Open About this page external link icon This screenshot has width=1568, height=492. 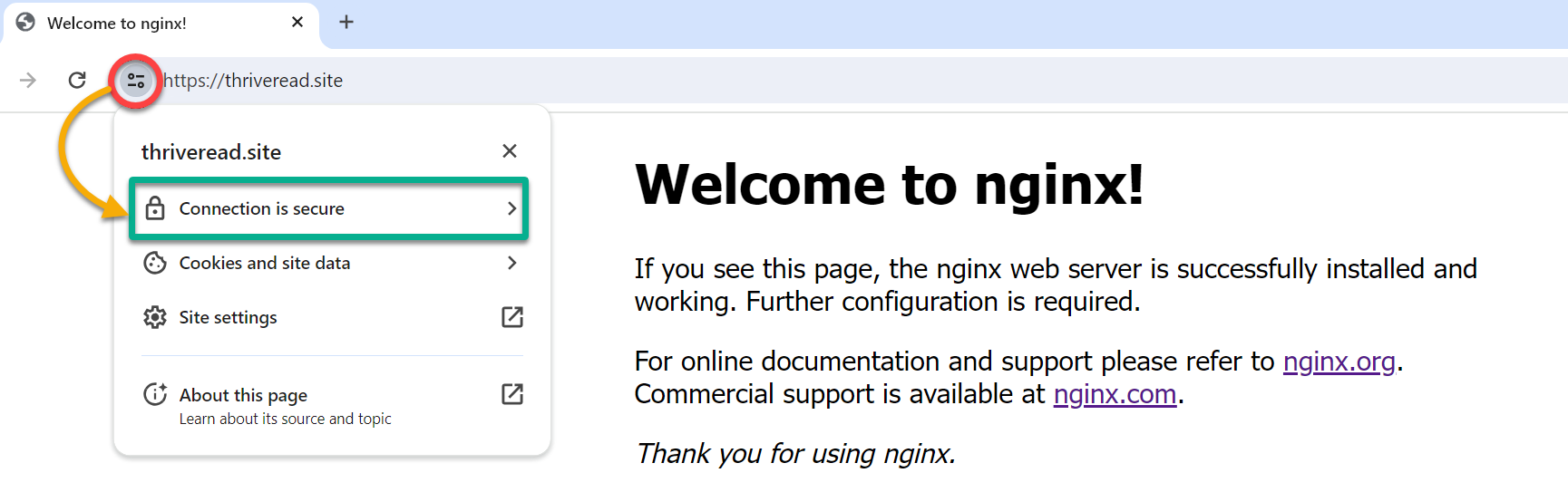[512, 394]
